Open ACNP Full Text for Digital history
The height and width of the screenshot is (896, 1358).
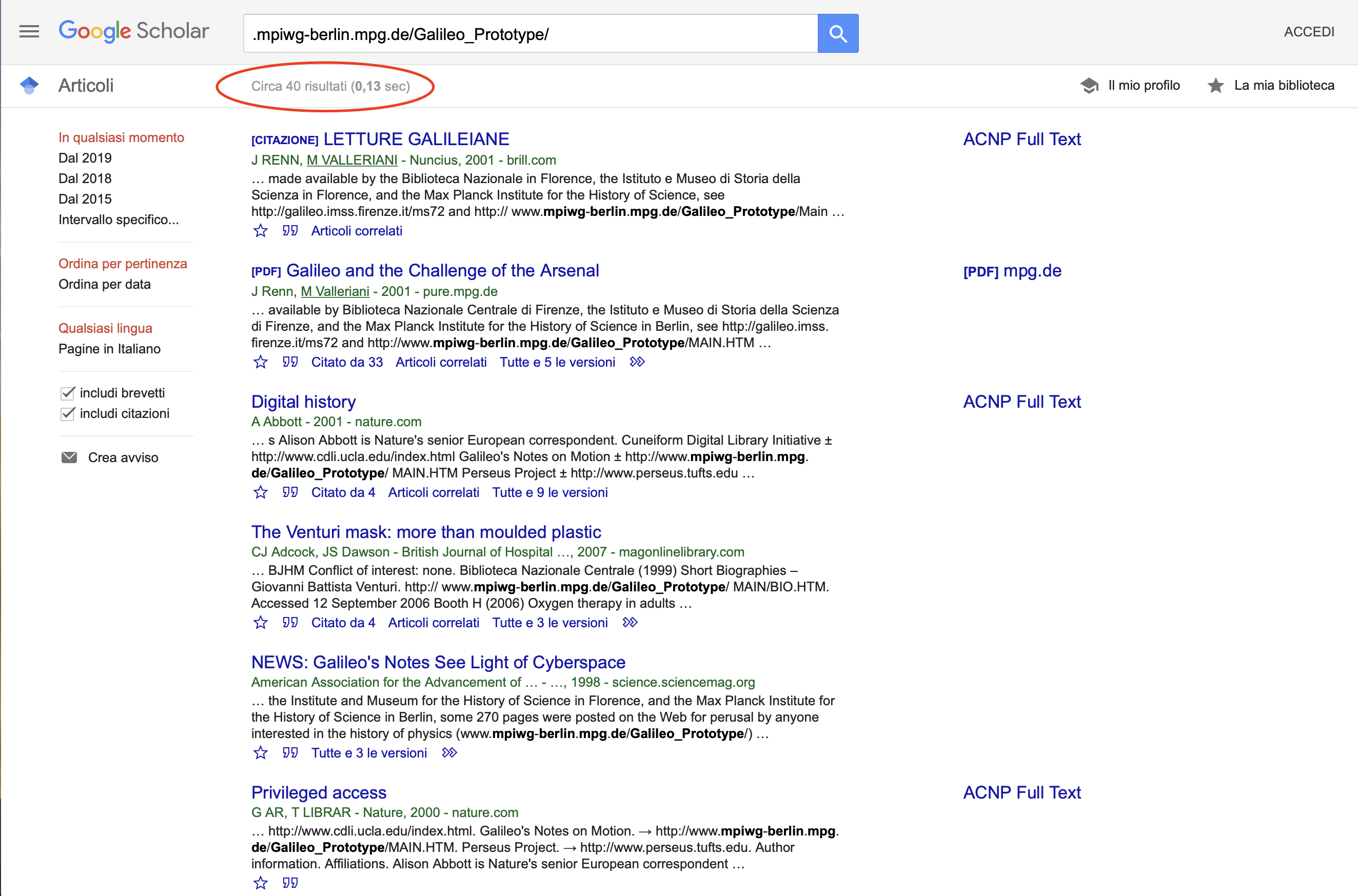click(1022, 402)
